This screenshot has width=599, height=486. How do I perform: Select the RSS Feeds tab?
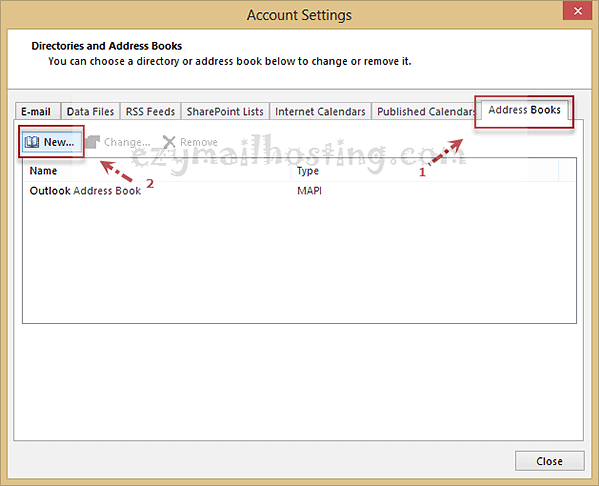tap(151, 111)
